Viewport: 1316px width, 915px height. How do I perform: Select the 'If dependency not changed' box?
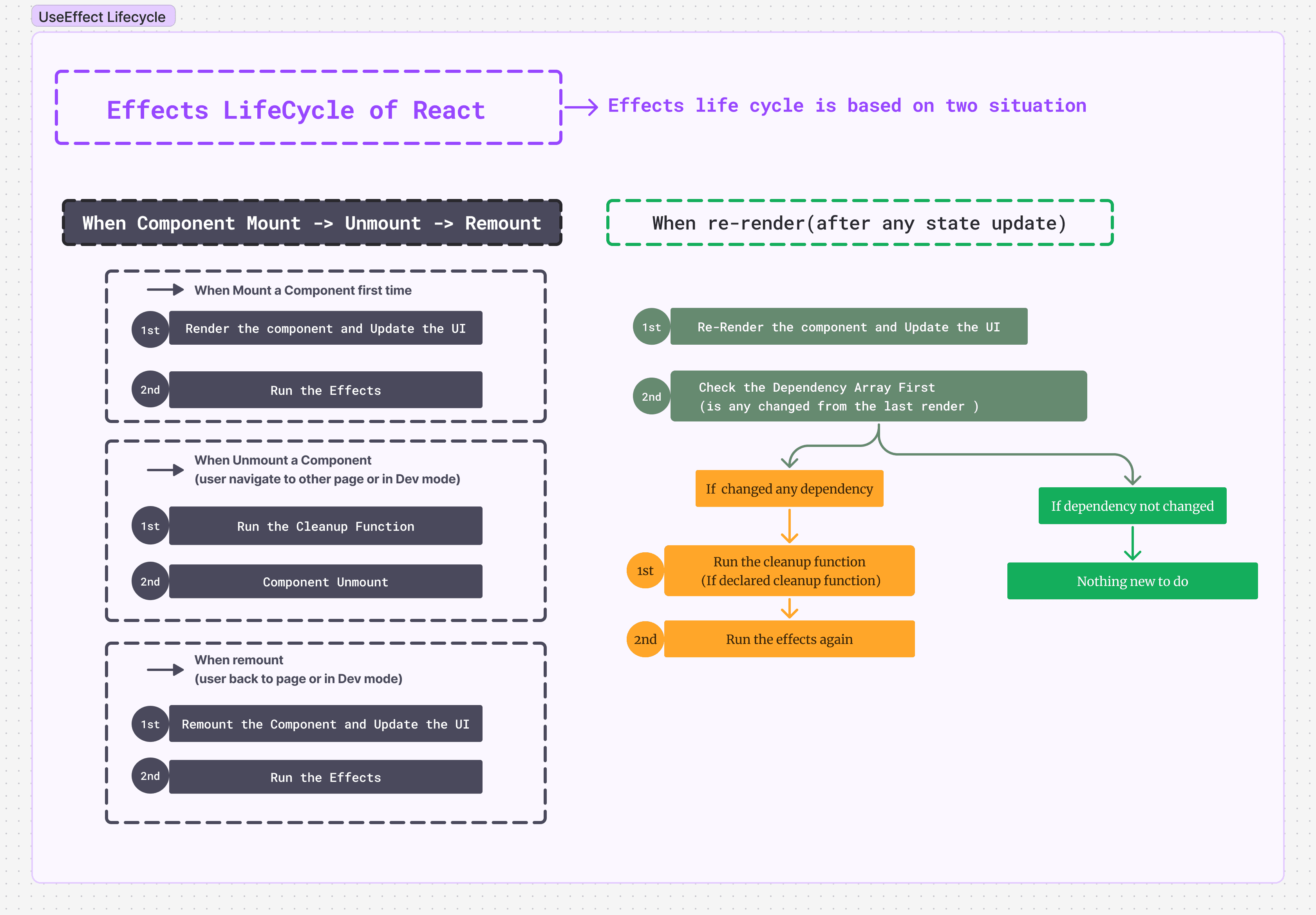point(1133,506)
